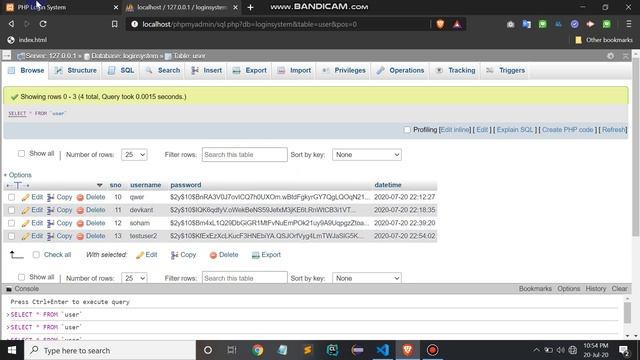Viewport: 640px width, 360px height.
Task: Open the Triggers tab
Action: coord(506,71)
